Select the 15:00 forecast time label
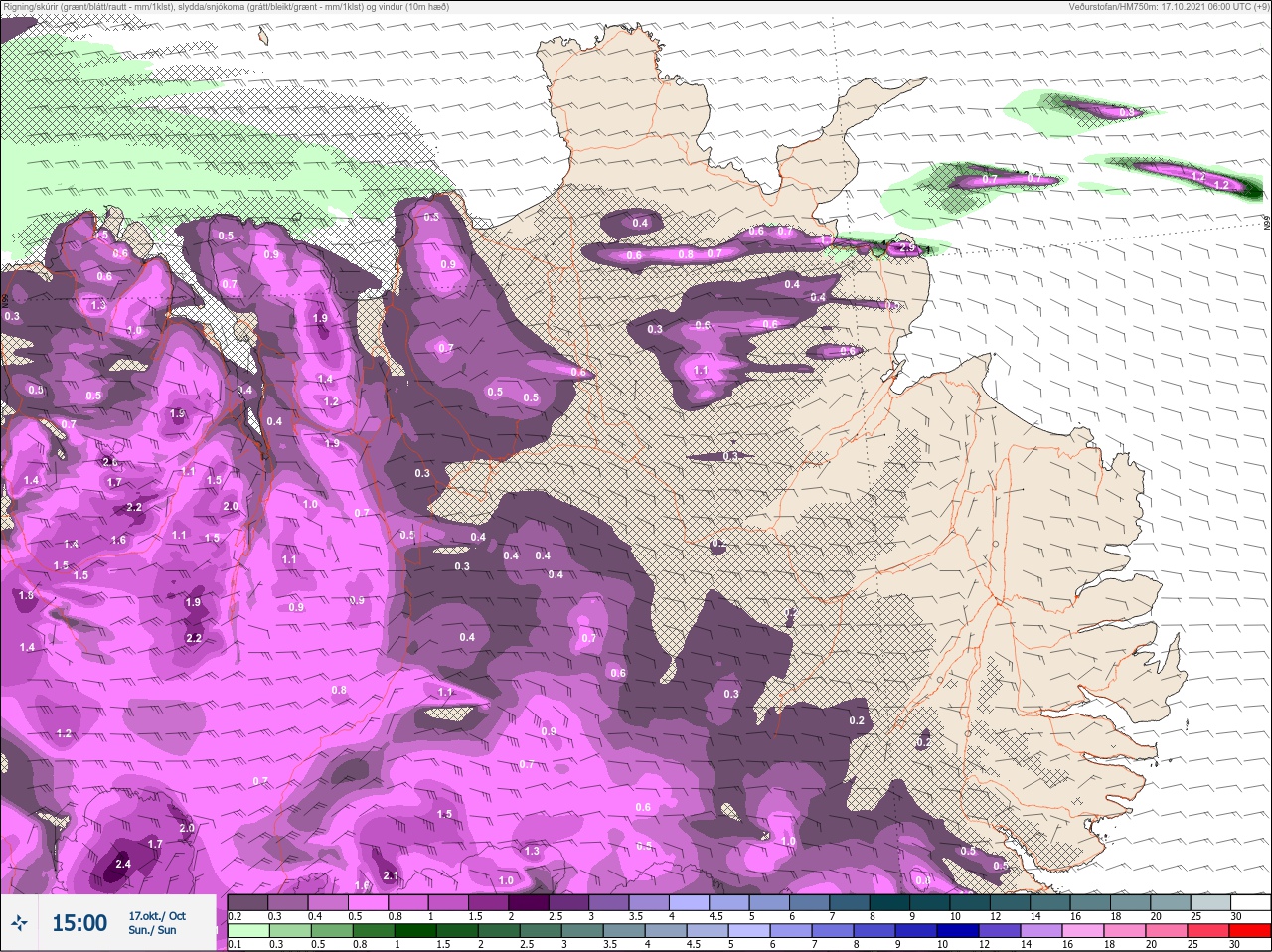 pyautogui.click(x=79, y=923)
